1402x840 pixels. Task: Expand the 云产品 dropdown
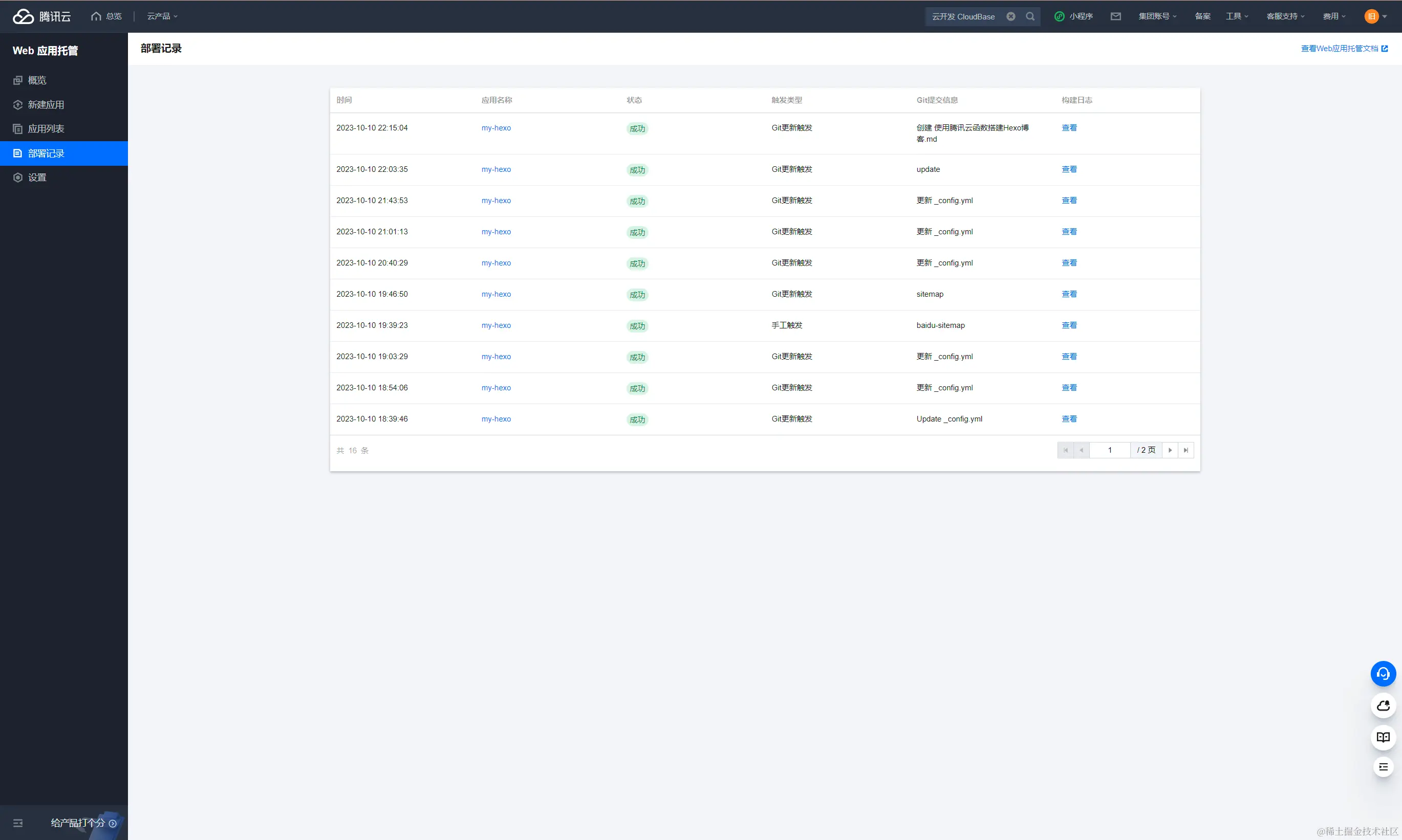[x=162, y=16]
